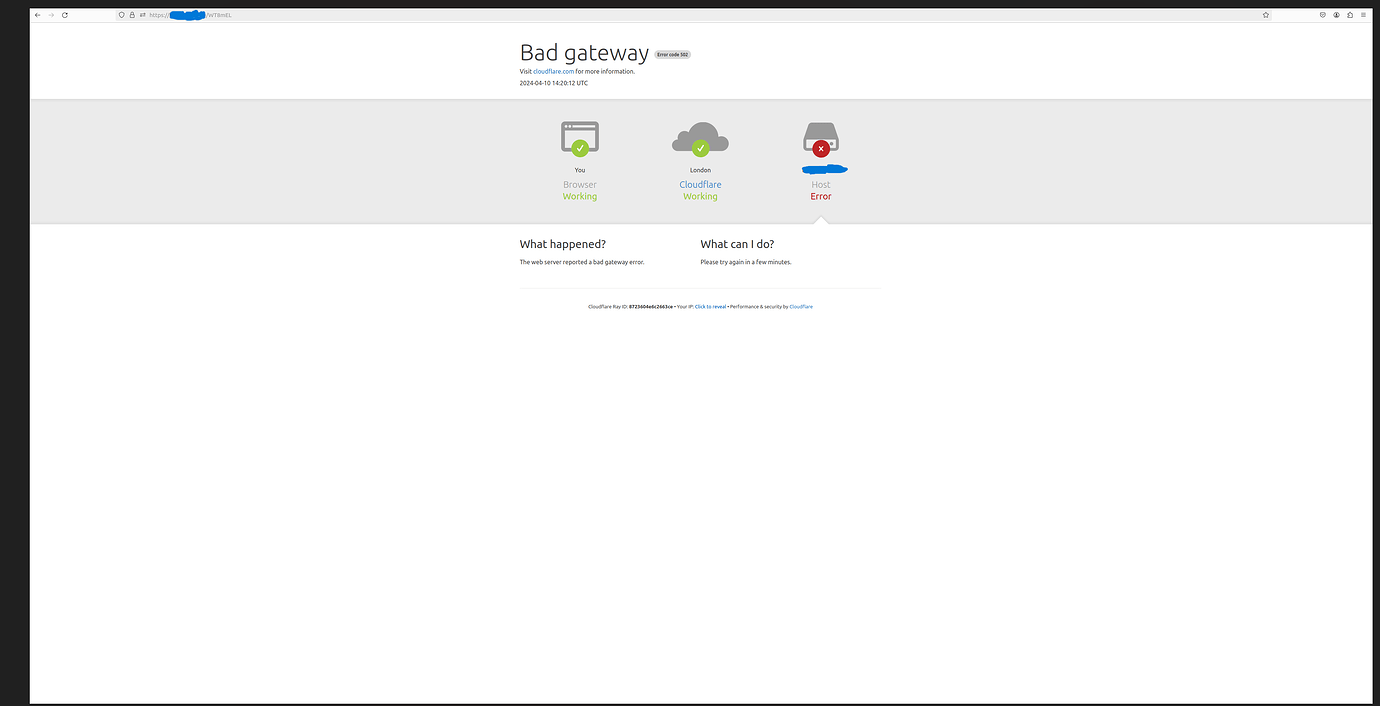Screen dimensions: 1380x706
Task: Open the Cloudflare link under London
Action: (700, 185)
